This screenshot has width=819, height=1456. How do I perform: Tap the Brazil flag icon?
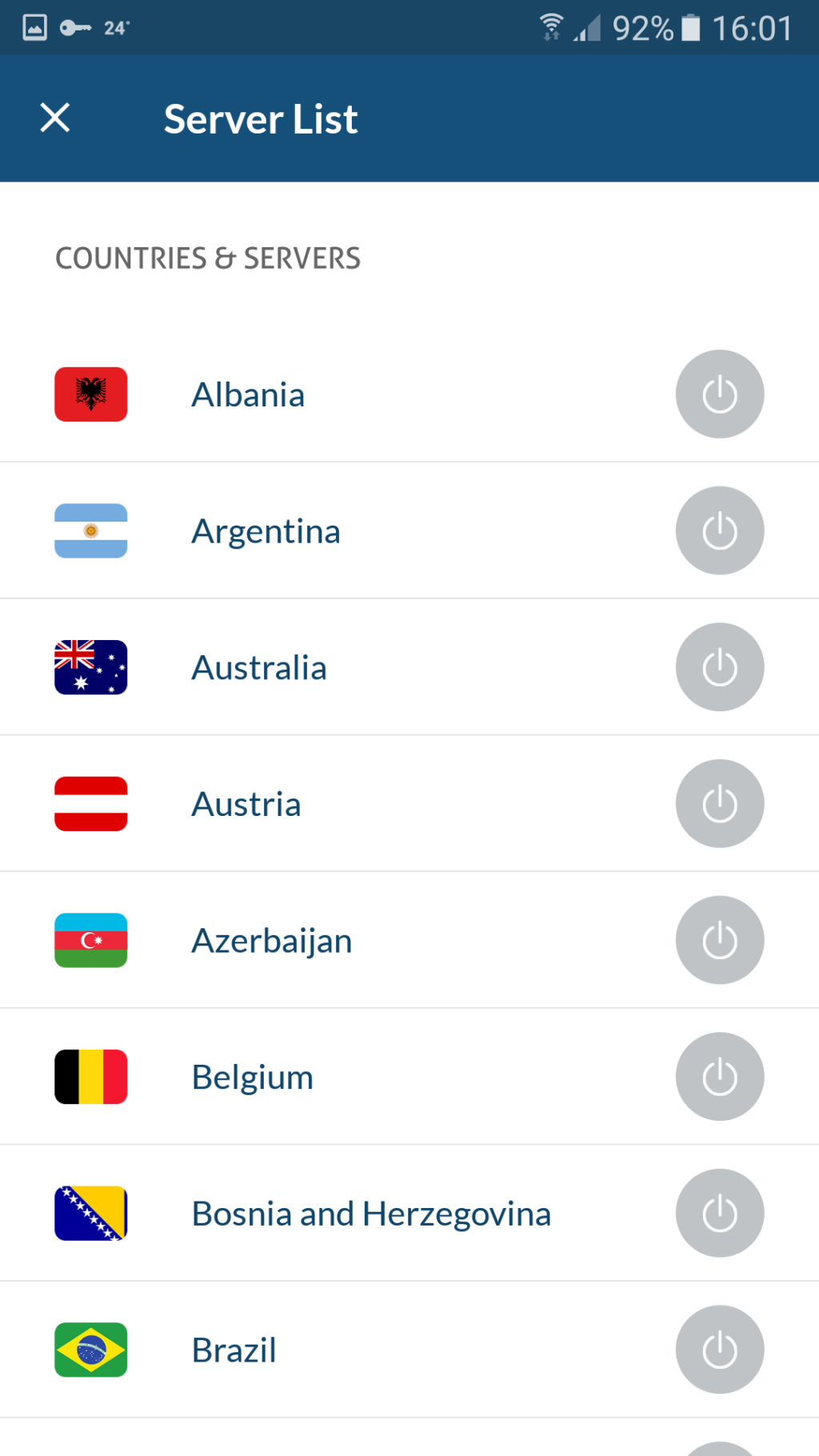[x=91, y=1350]
